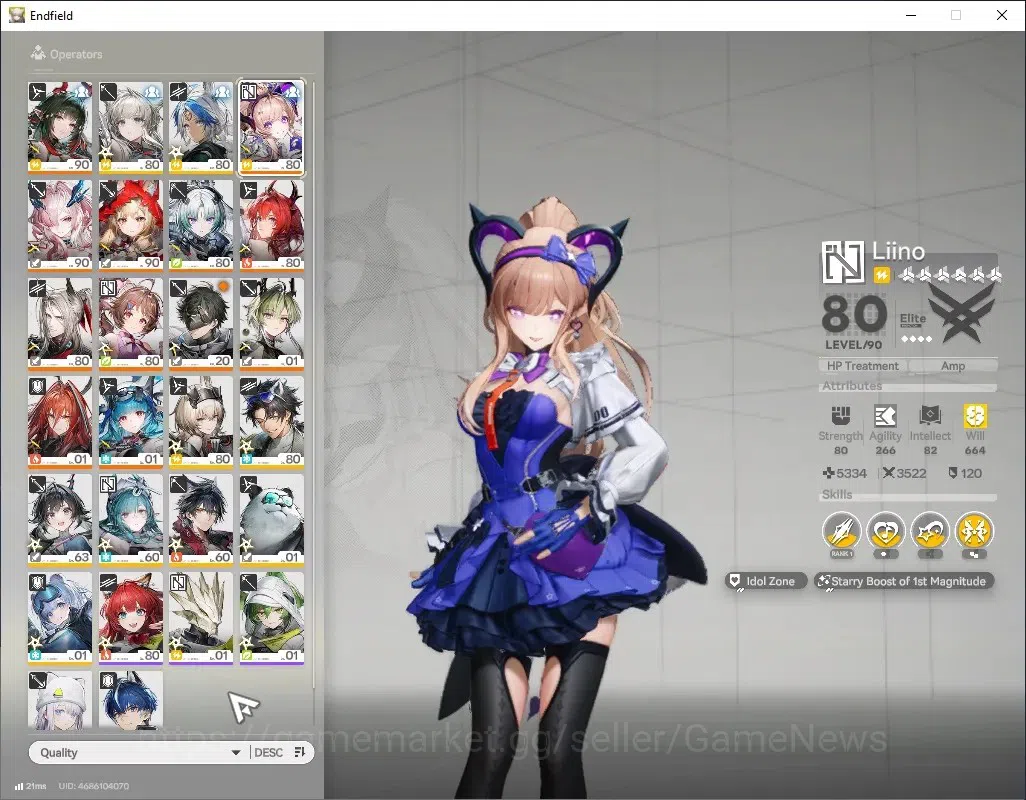Click the Elite rank wings emblem
Viewport: 1026px width, 800px height.
tap(961, 316)
